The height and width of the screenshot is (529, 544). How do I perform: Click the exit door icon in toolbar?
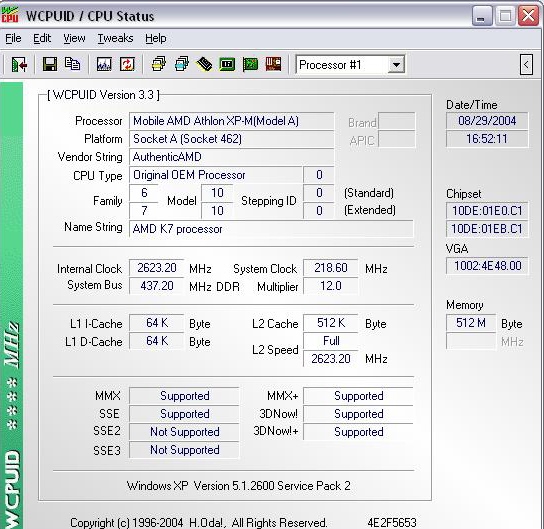[19, 65]
